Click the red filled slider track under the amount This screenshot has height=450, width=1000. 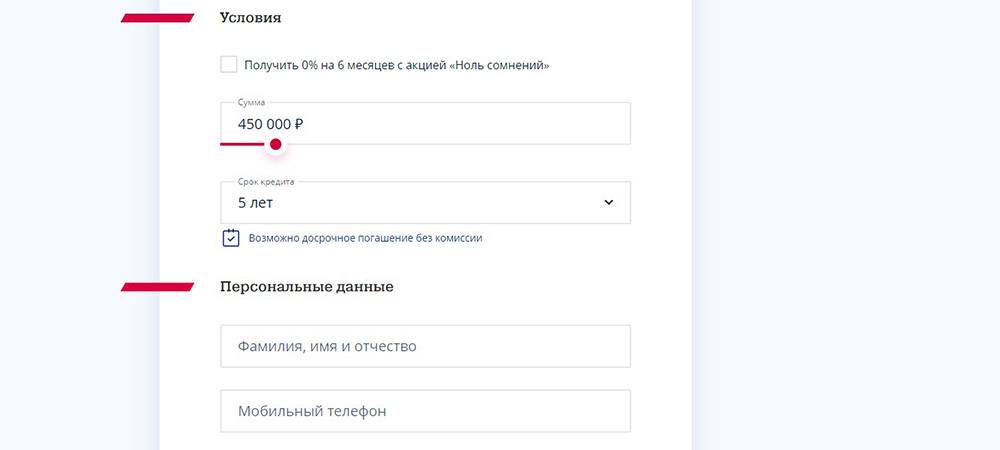243,144
